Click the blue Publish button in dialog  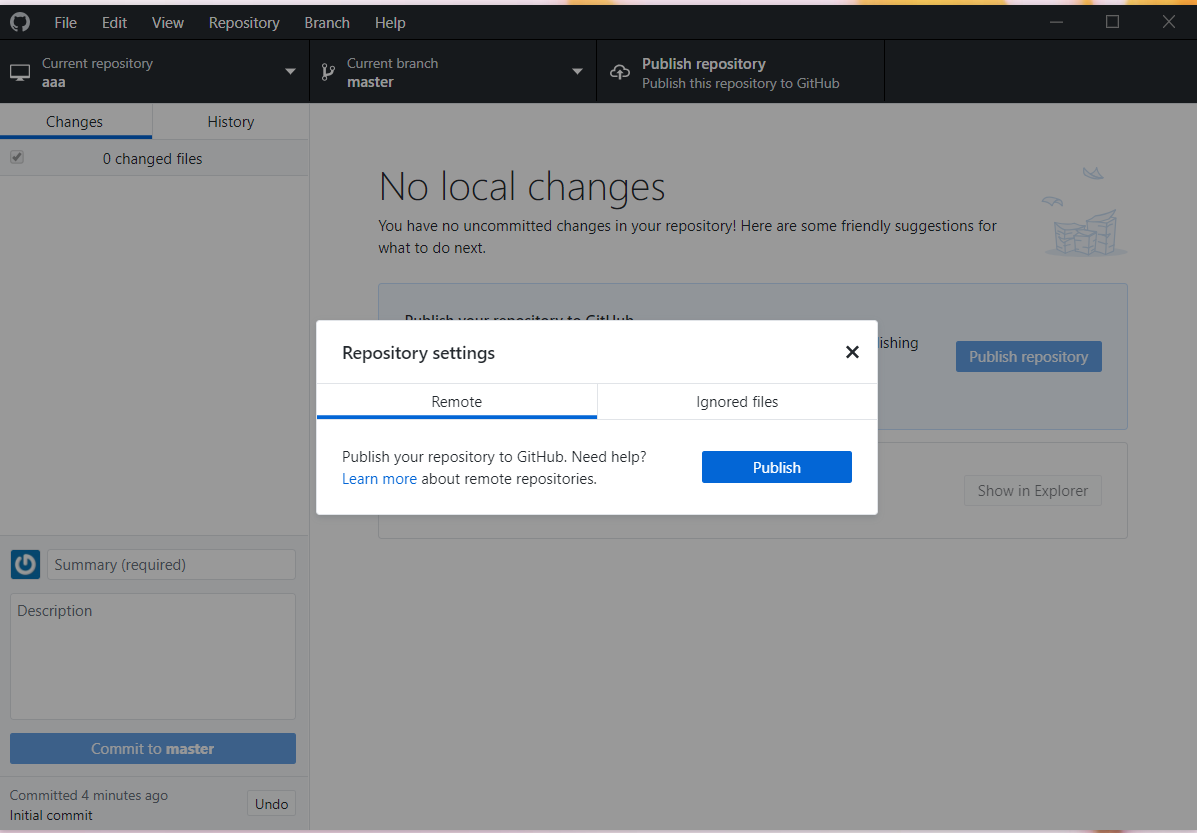[x=776, y=467]
